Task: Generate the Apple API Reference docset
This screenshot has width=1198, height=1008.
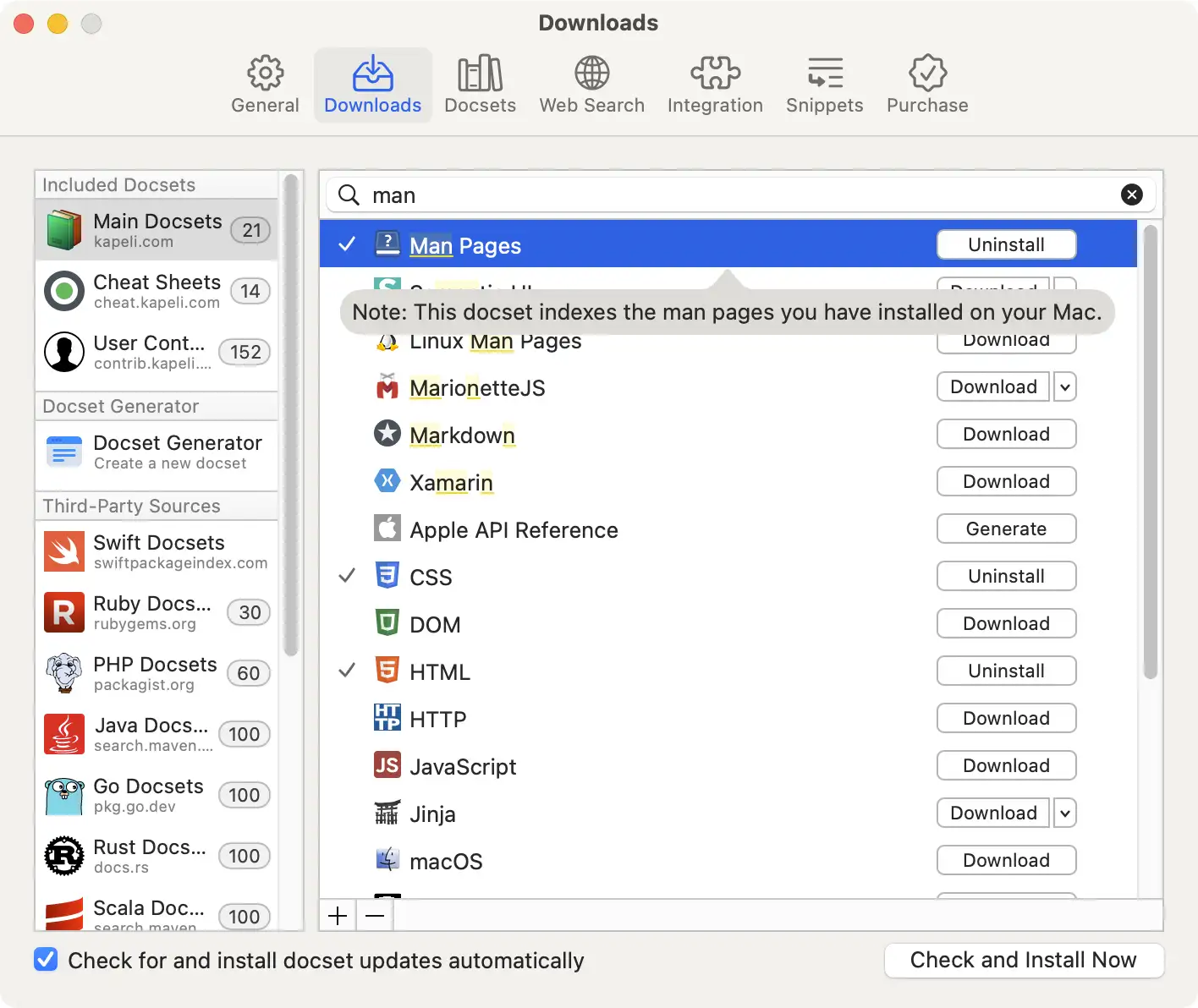Action: pos(1006,529)
